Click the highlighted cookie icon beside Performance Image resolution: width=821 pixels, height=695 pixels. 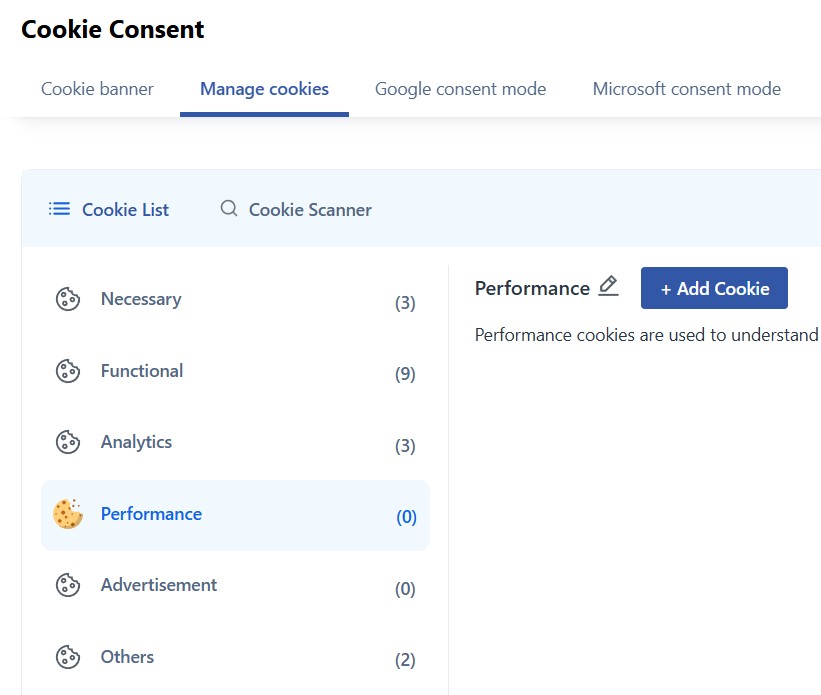pyautogui.click(x=67, y=513)
